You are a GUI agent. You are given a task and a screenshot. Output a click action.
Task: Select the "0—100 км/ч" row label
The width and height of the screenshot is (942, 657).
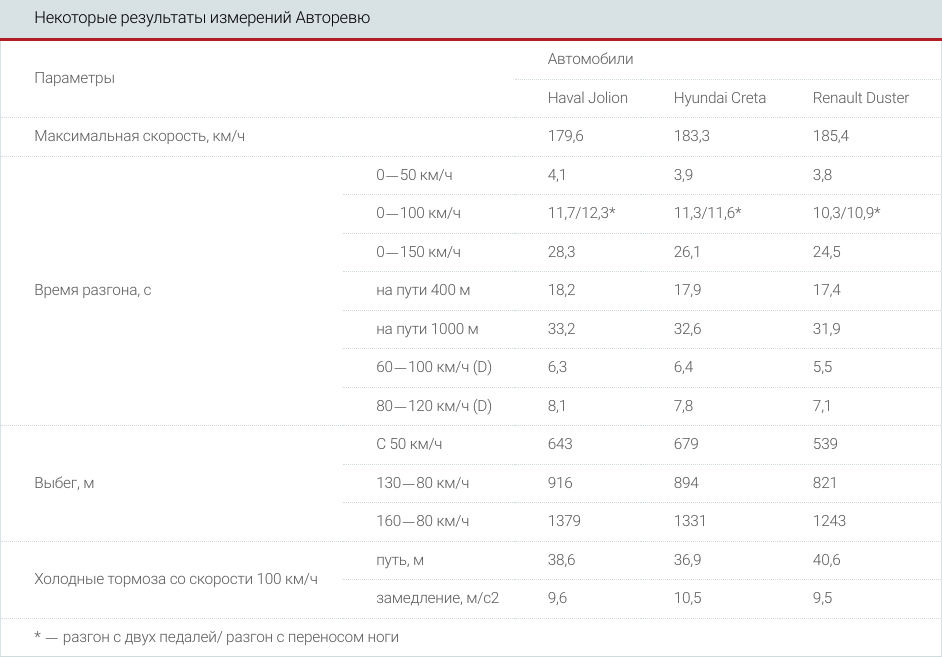[418, 213]
